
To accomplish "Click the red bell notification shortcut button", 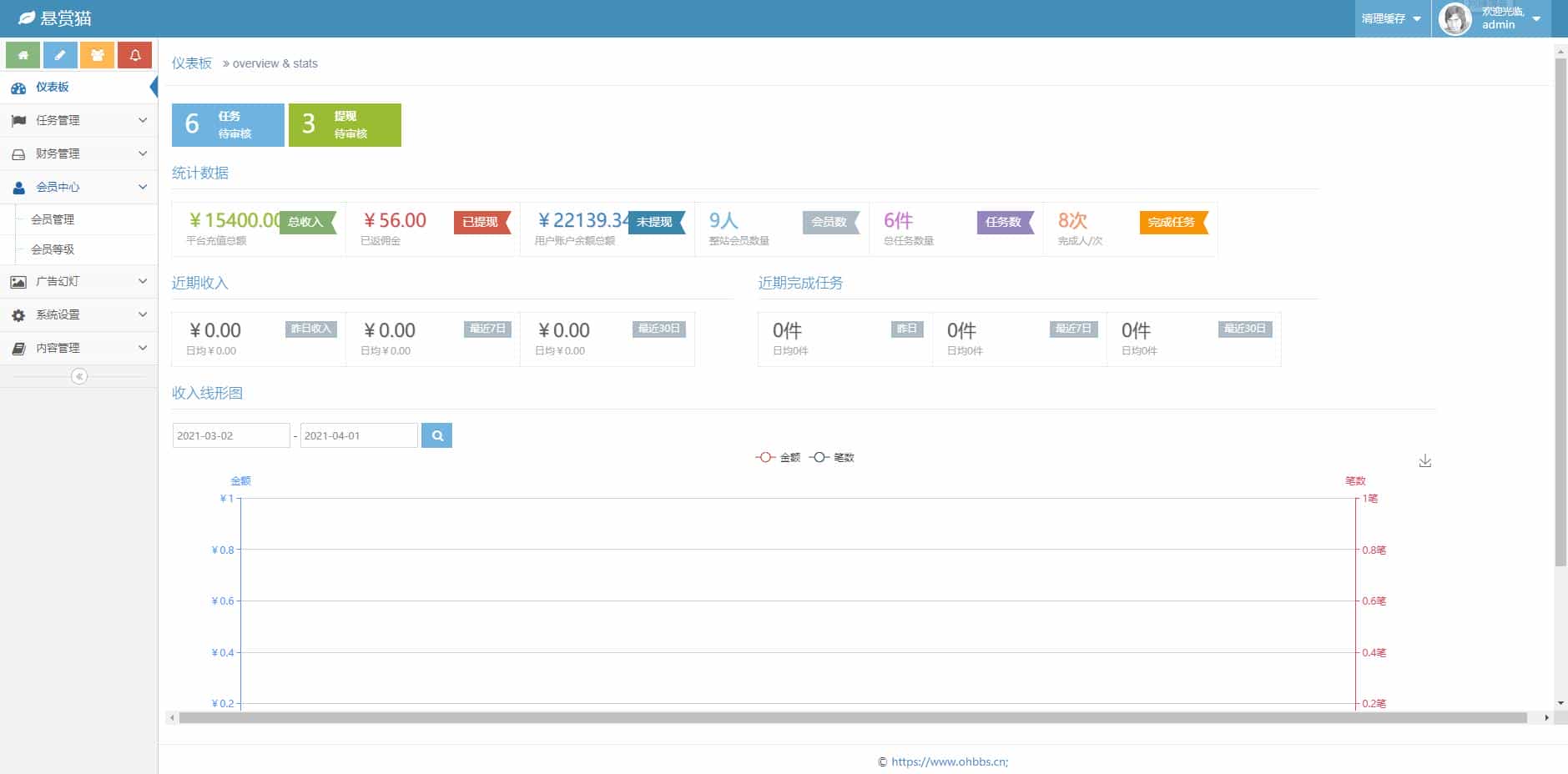I will tap(135, 55).
